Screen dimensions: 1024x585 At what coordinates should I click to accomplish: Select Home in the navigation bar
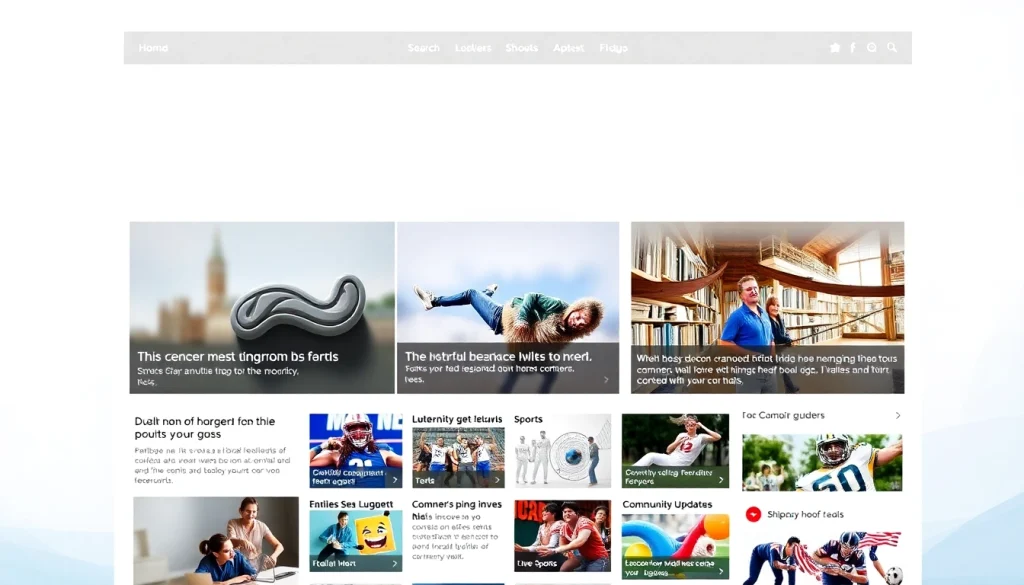152,47
